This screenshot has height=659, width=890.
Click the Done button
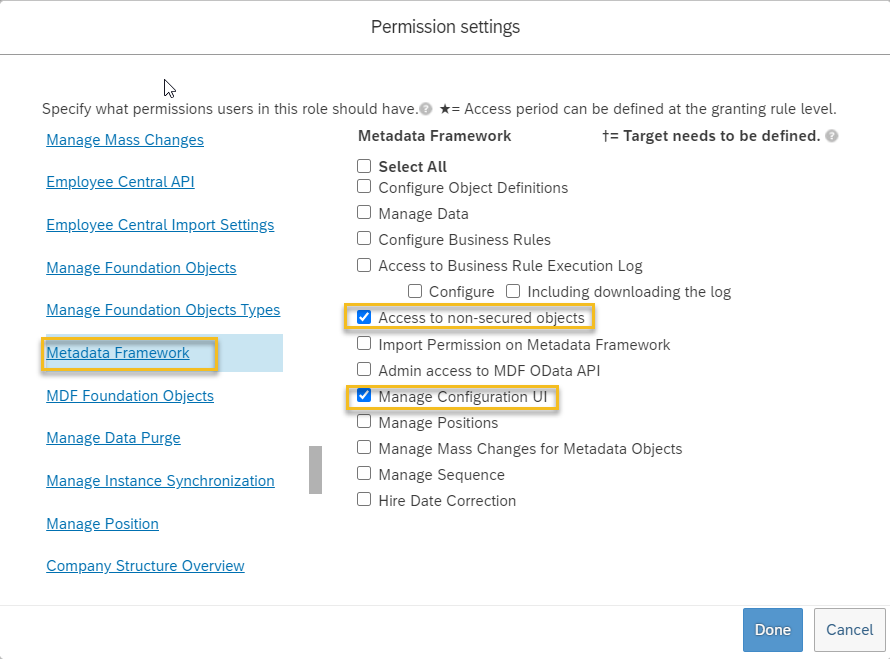[x=773, y=629]
